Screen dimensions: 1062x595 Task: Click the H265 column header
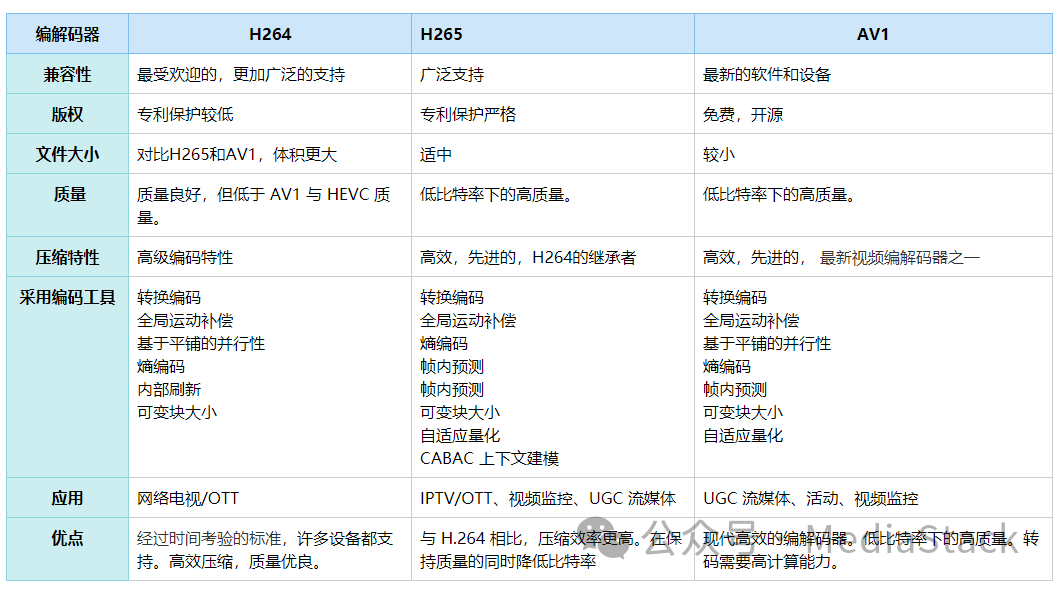pos(441,34)
